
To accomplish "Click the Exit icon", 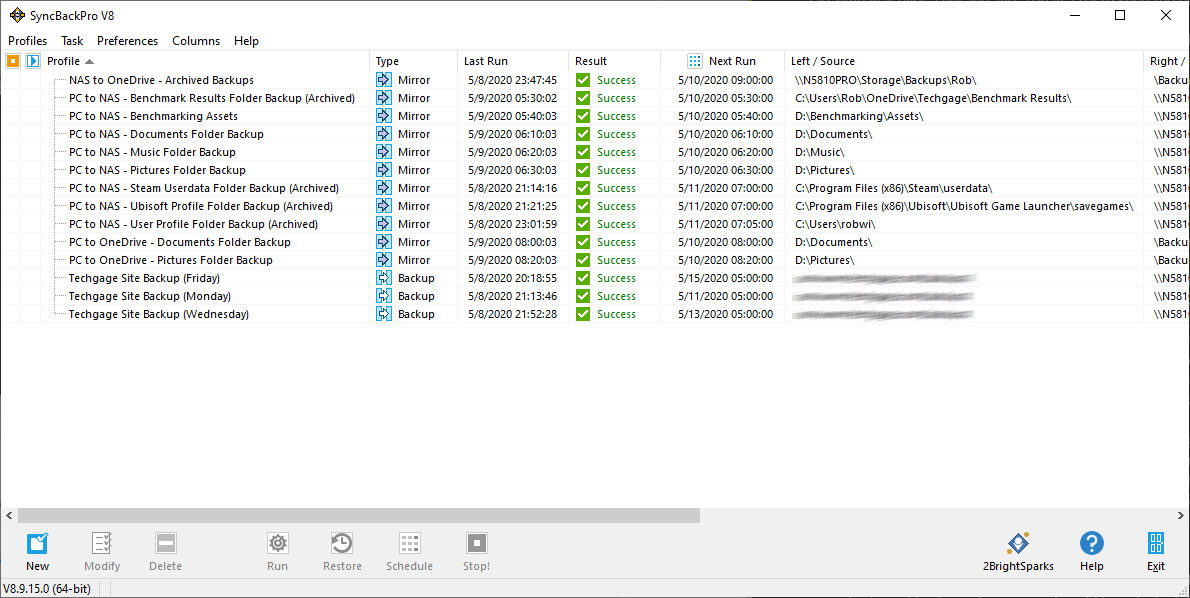I will 1156,544.
